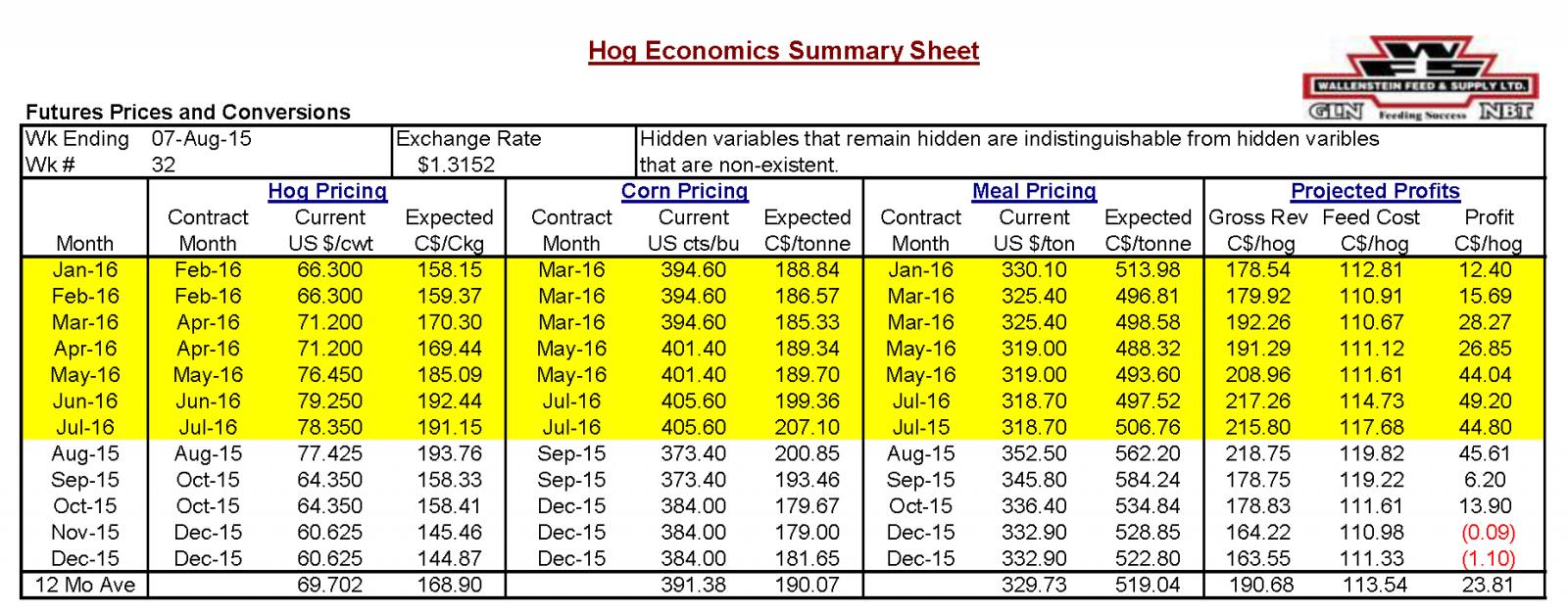The width and height of the screenshot is (1568, 614).
Task: Click the Hog Pricing header link
Action: (327, 191)
